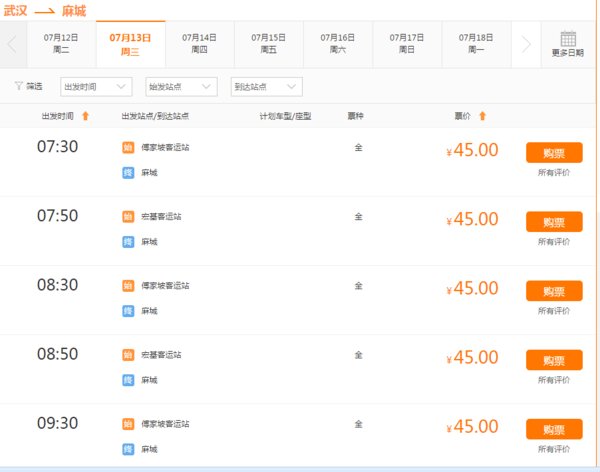Click the 始 icon in 07:30 row
Viewport: 600px width, 472px height.
coord(128,147)
